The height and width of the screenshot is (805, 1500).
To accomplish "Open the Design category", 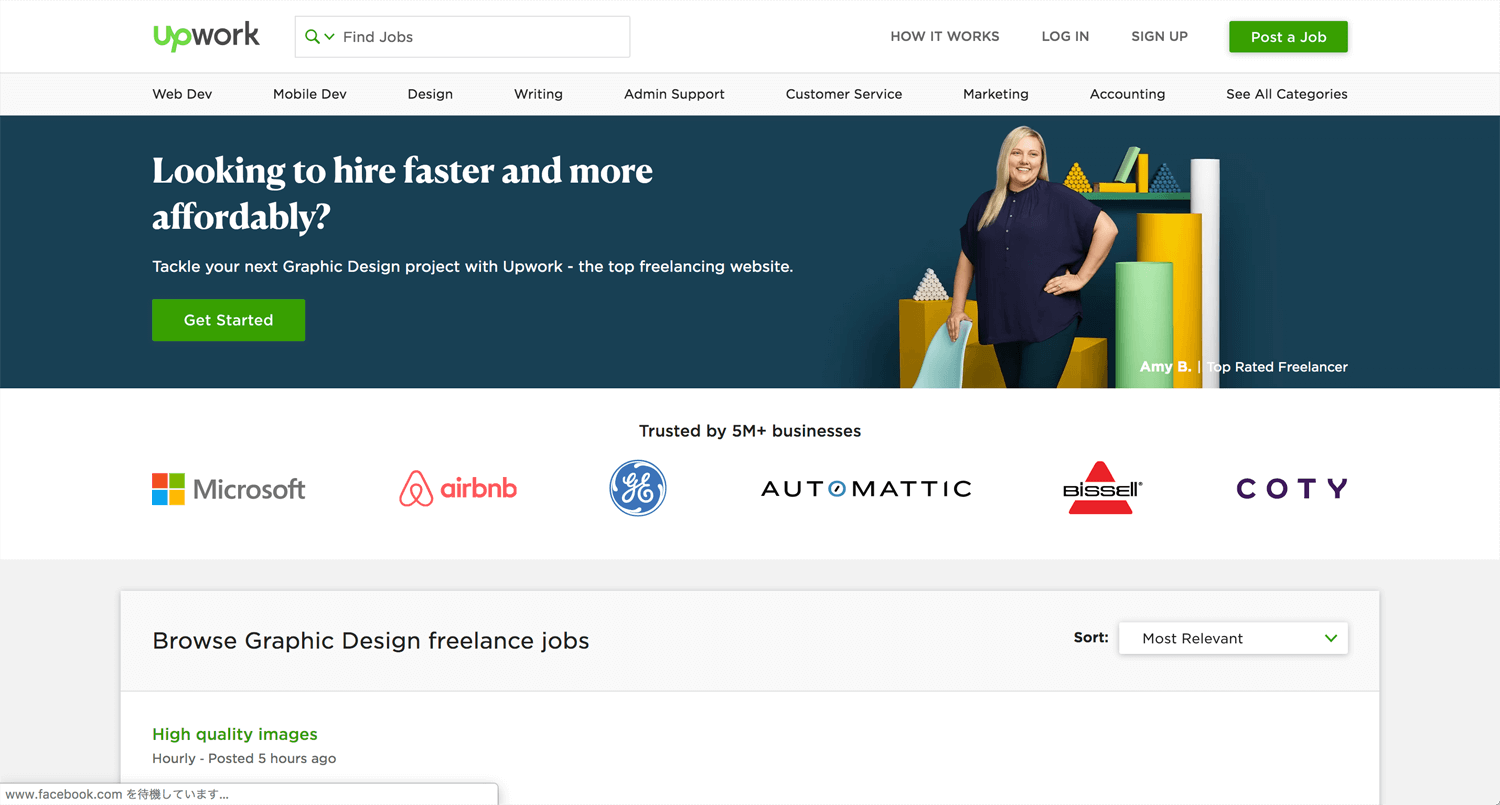I will click(430, 94).
